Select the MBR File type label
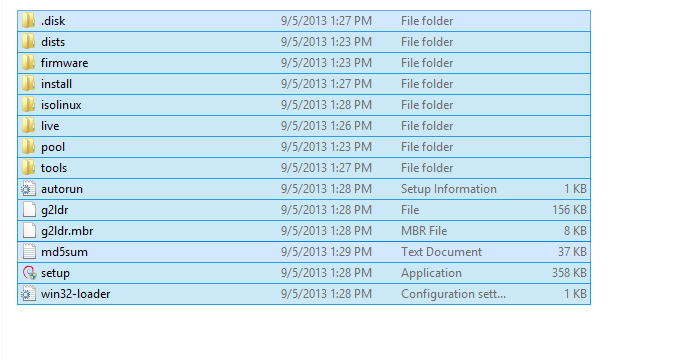The width and height of the screenshot is (678, 360). click(x=424, y=231)
